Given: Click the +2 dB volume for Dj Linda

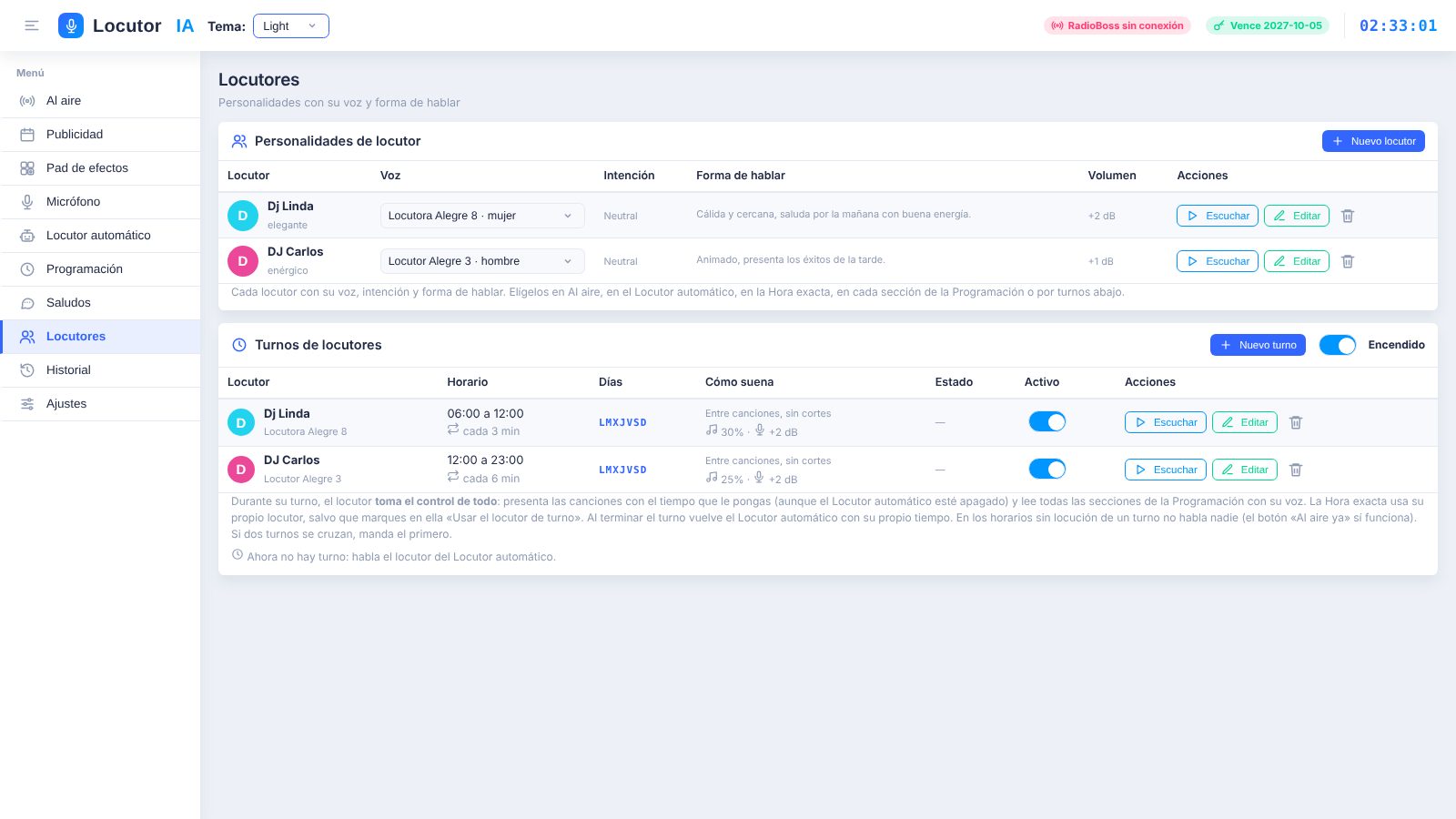Looking at the screenshot, I should [1101, 216].
